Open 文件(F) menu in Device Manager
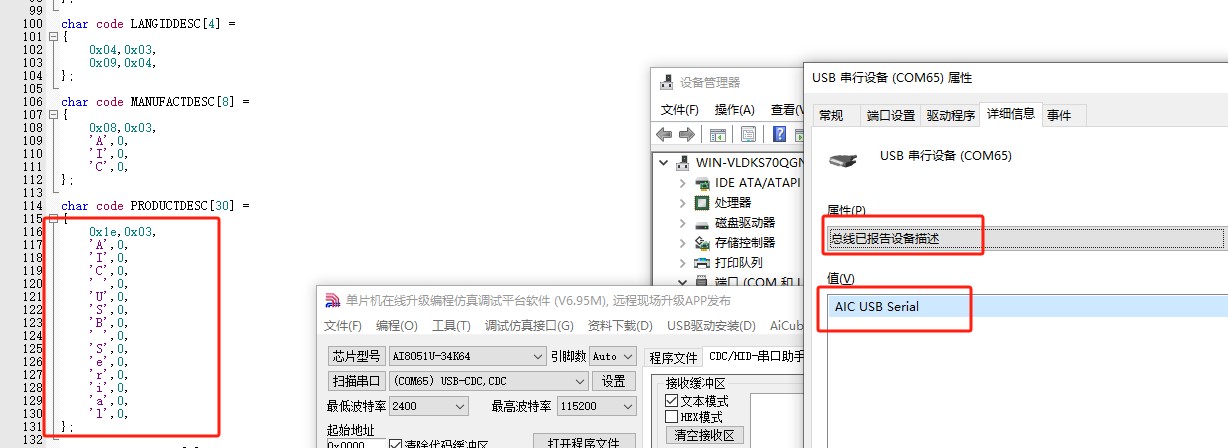The width and height of the screenshot is (1228, 448). pos(680,109)
